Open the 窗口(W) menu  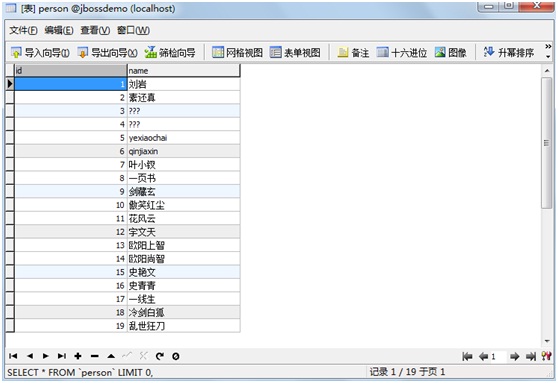tap(133, 30)
